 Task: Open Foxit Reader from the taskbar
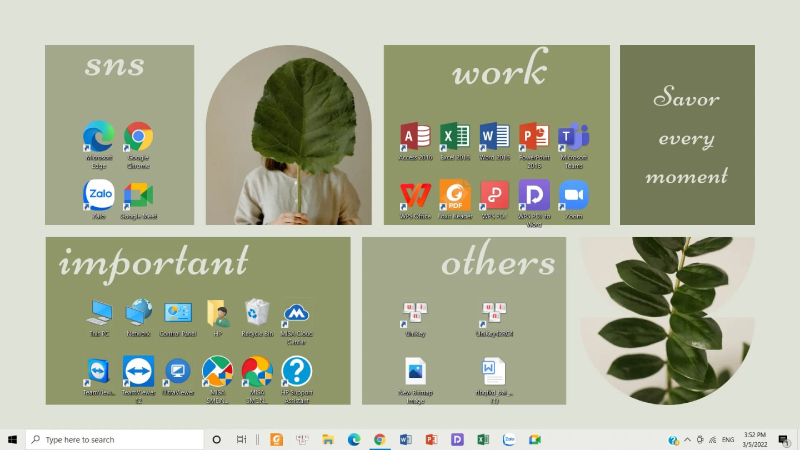click(277, 439)
